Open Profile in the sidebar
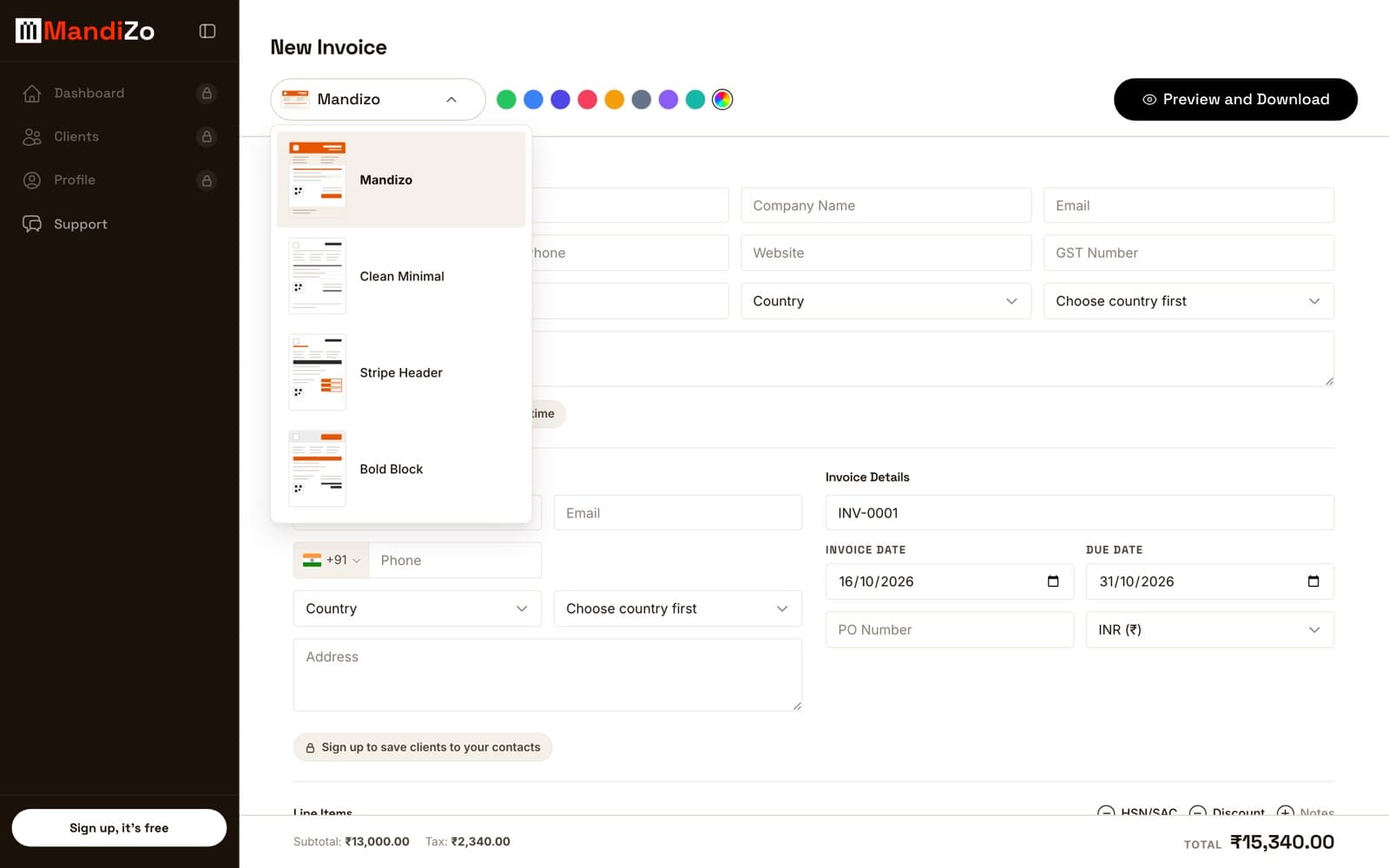The image size is (1389, 868). point(119,180)
